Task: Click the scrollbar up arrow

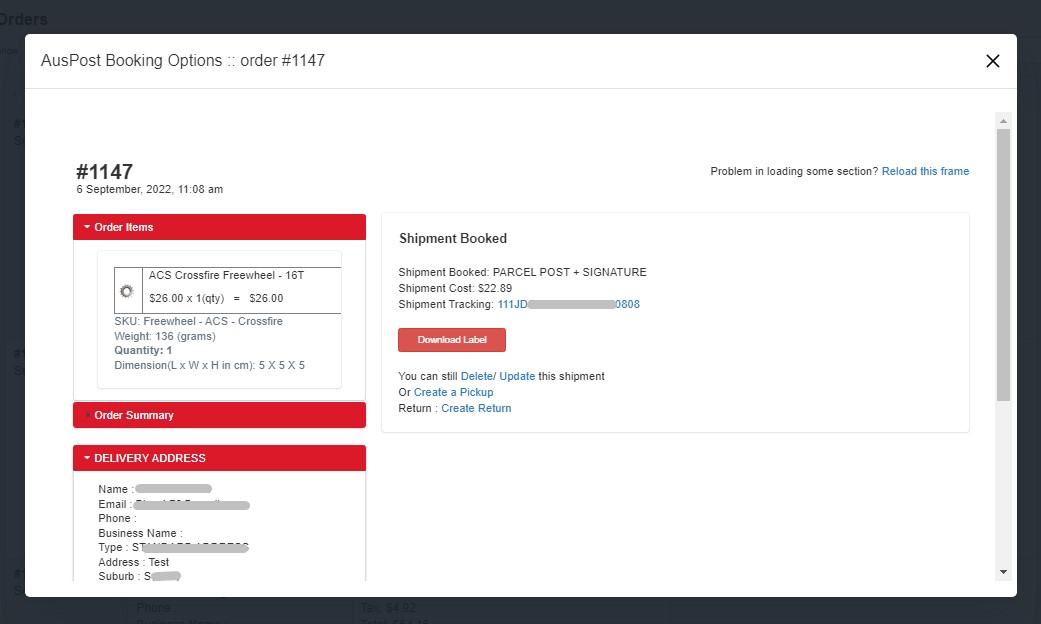Action: tap(1003, 121)
